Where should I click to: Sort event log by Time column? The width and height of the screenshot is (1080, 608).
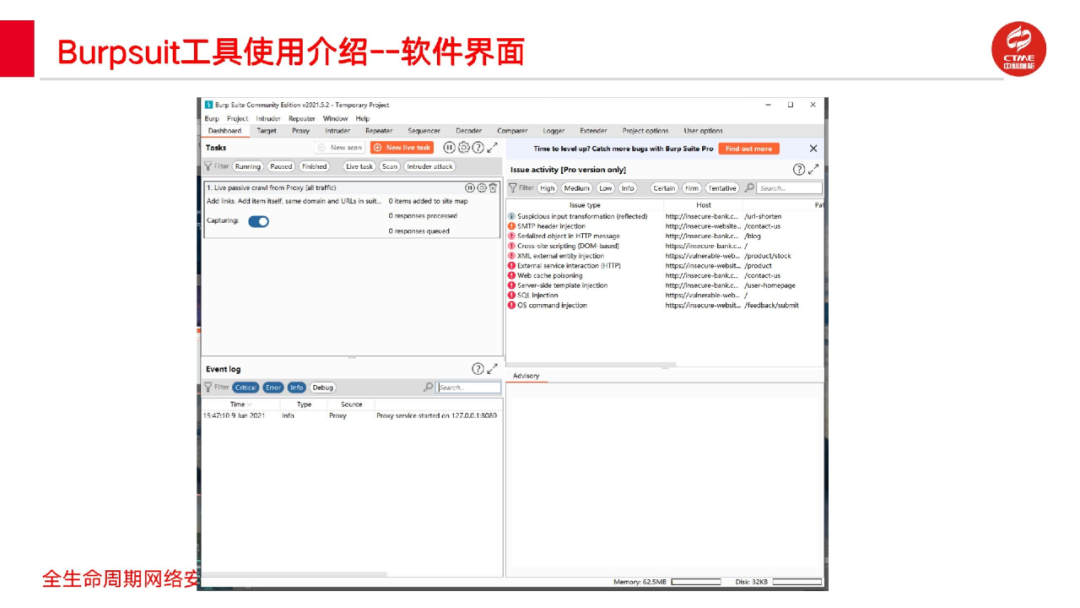point(241,405)
